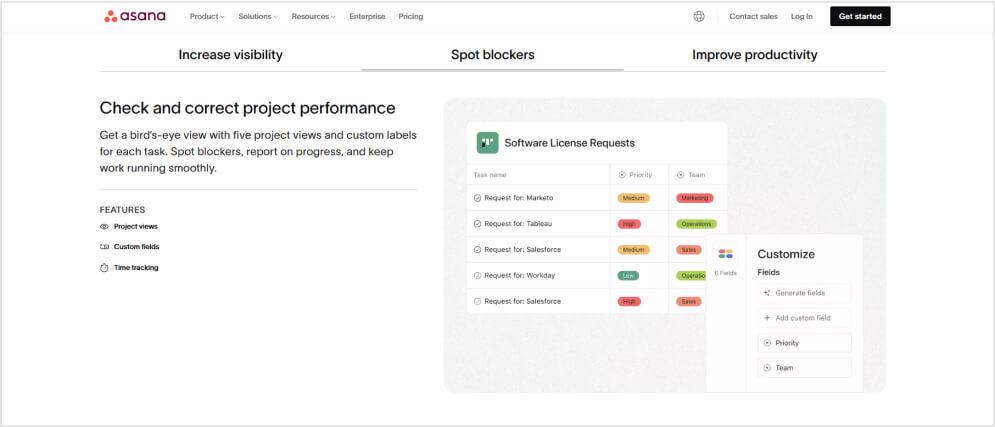Click the green Operations tag on the Tableau row

pyautogui.click(x=696, y=224)
